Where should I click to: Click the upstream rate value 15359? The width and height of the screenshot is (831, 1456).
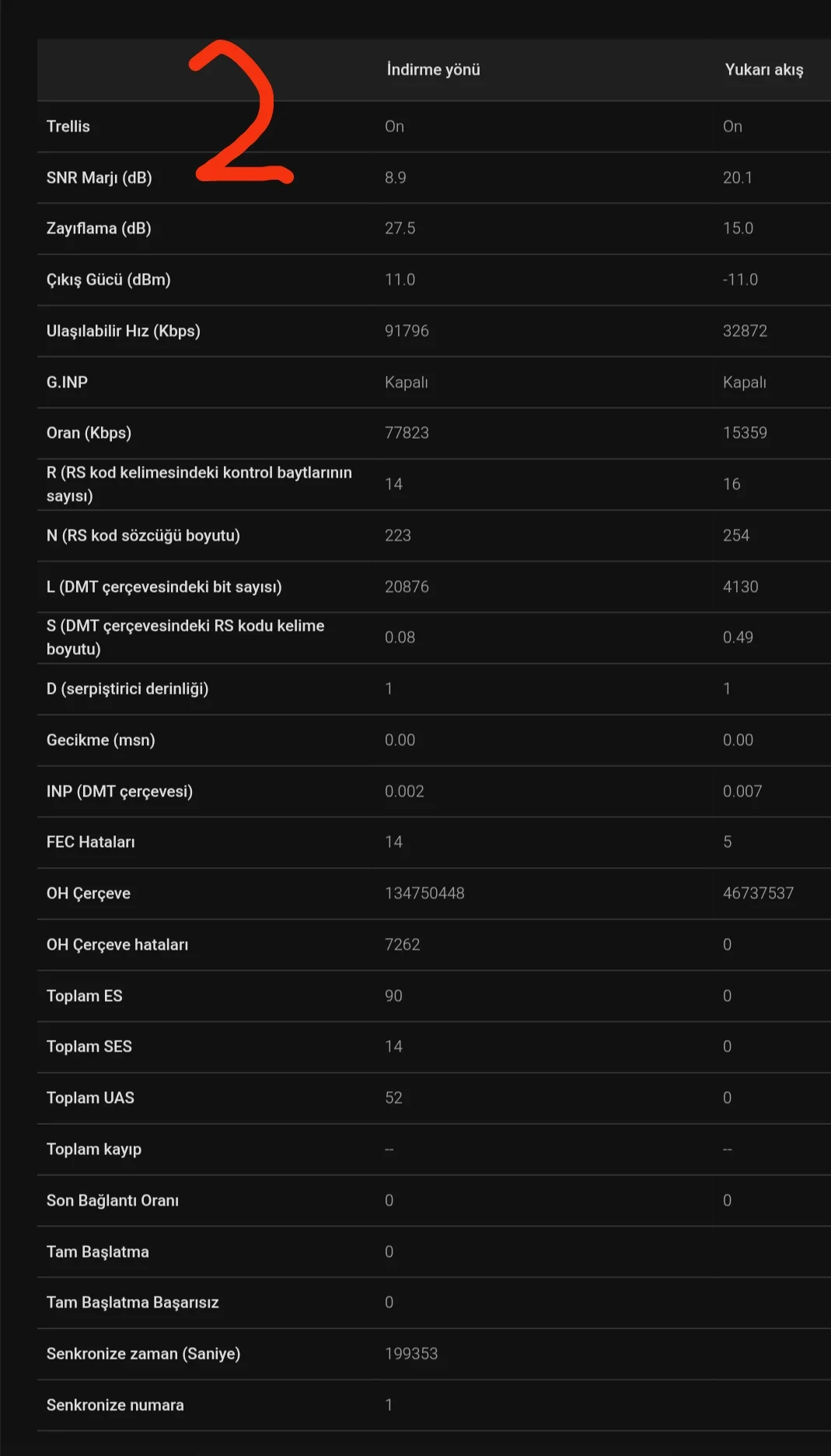click(745, 433)
